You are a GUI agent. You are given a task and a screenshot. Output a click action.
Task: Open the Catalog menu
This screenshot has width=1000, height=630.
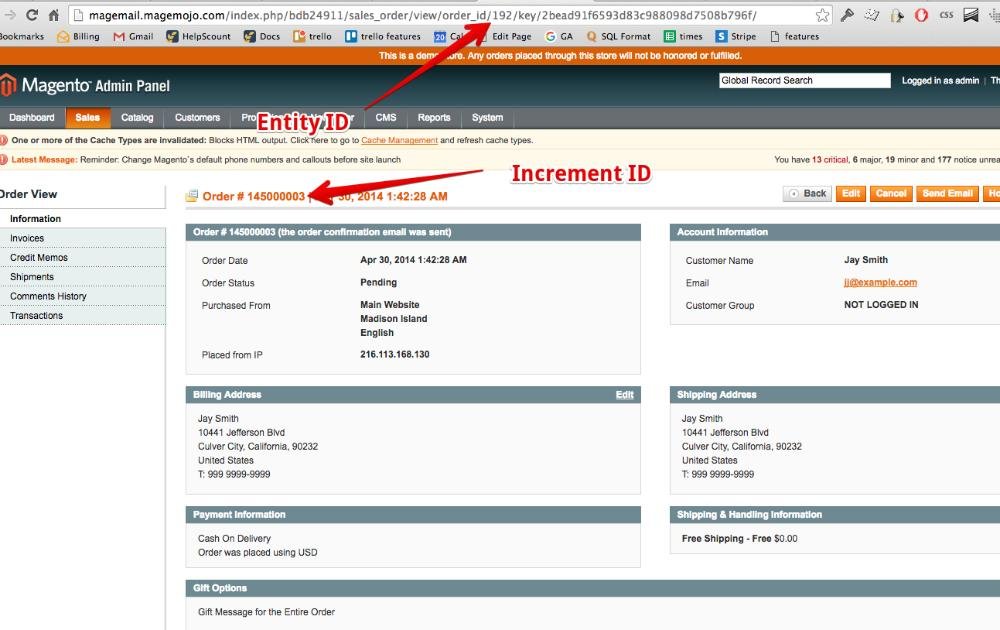pos(137,118)
